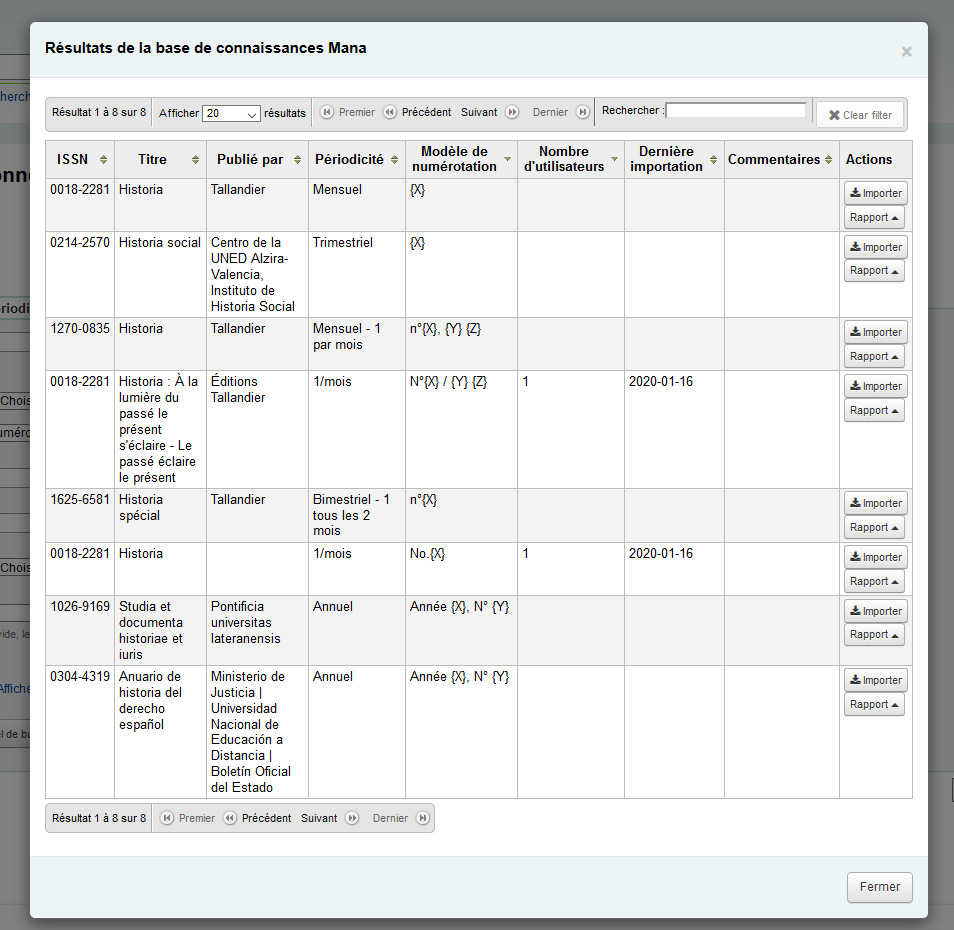Open the Afficher results count dropdown

[x=231, y=113]
